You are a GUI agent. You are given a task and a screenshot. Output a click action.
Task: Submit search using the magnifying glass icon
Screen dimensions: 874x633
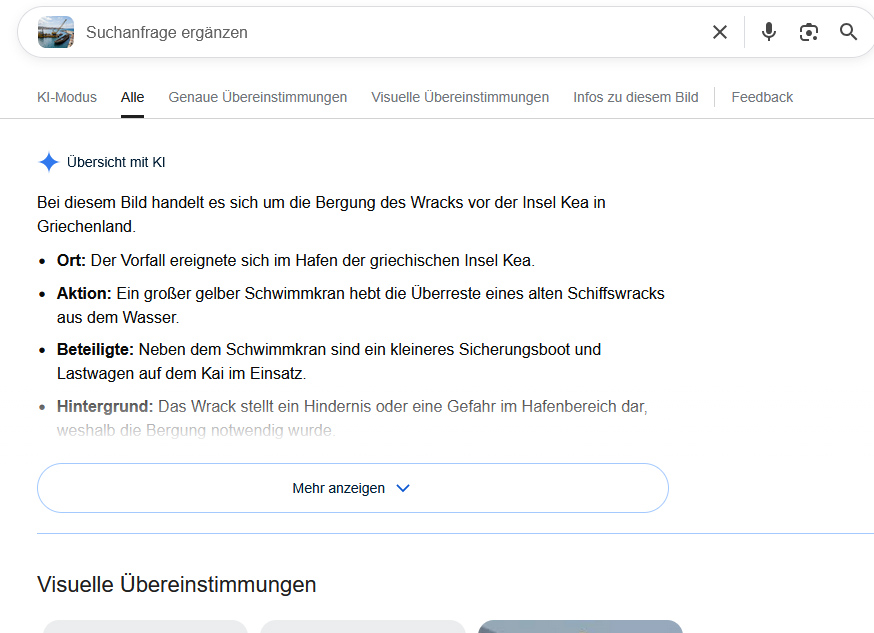[x=848, y=32]
